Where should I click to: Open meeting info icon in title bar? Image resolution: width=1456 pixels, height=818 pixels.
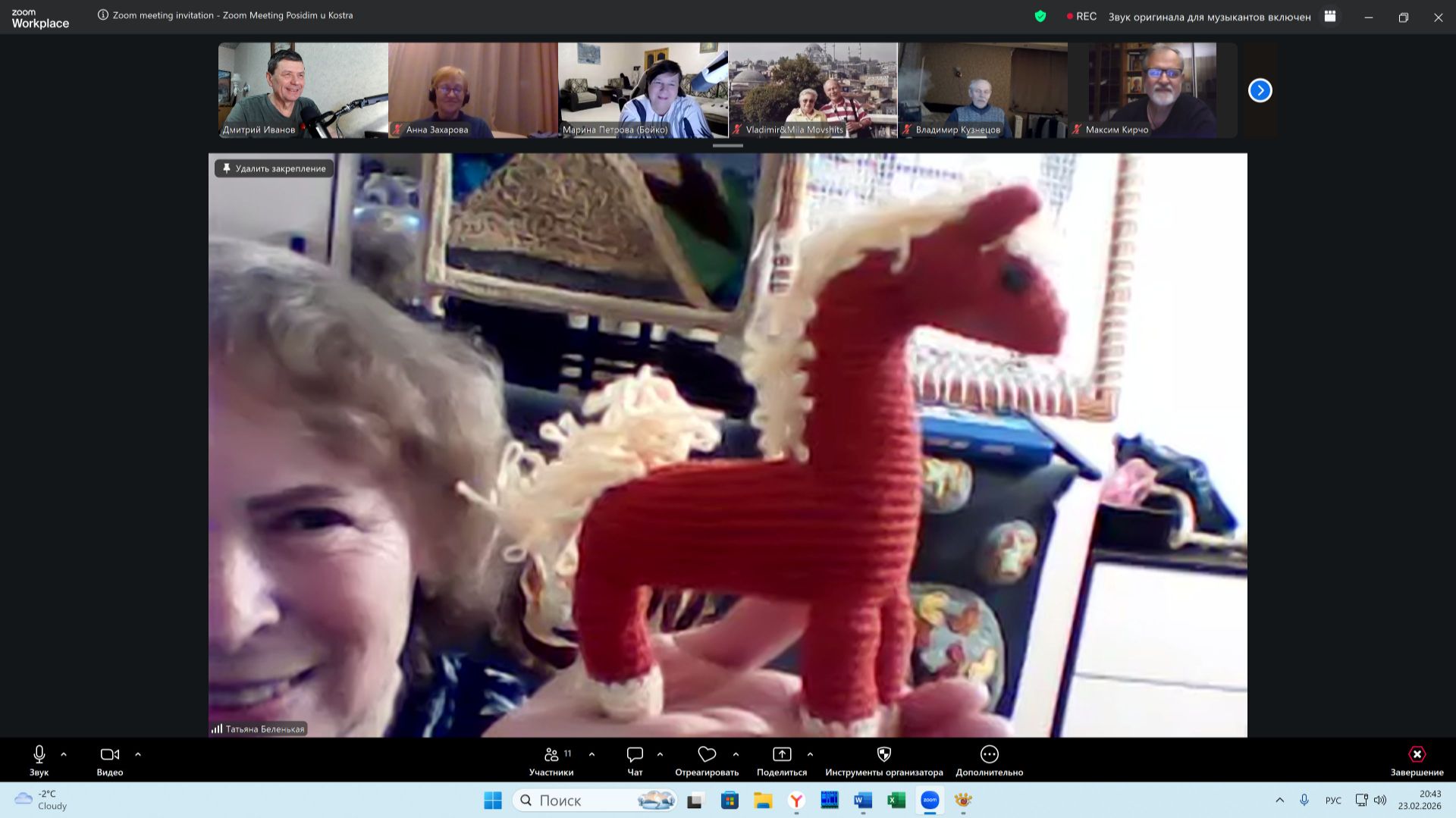103,15
